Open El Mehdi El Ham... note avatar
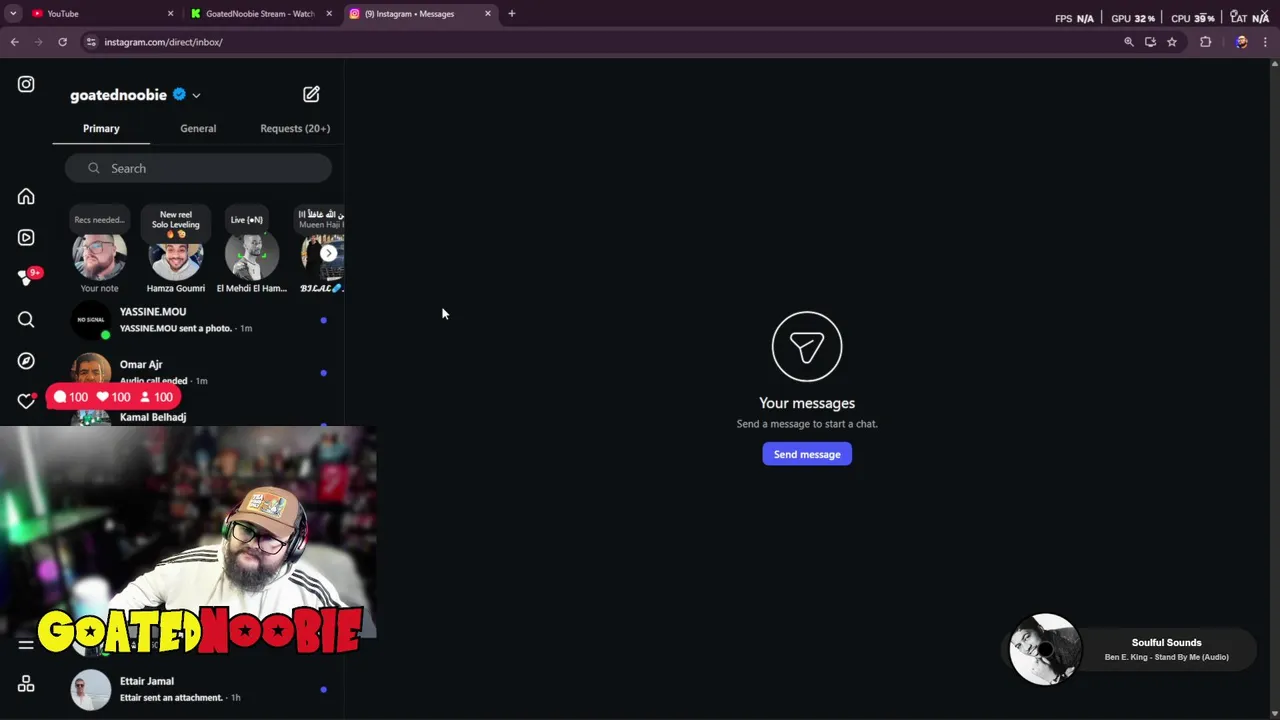 click(x=252, y=256)
